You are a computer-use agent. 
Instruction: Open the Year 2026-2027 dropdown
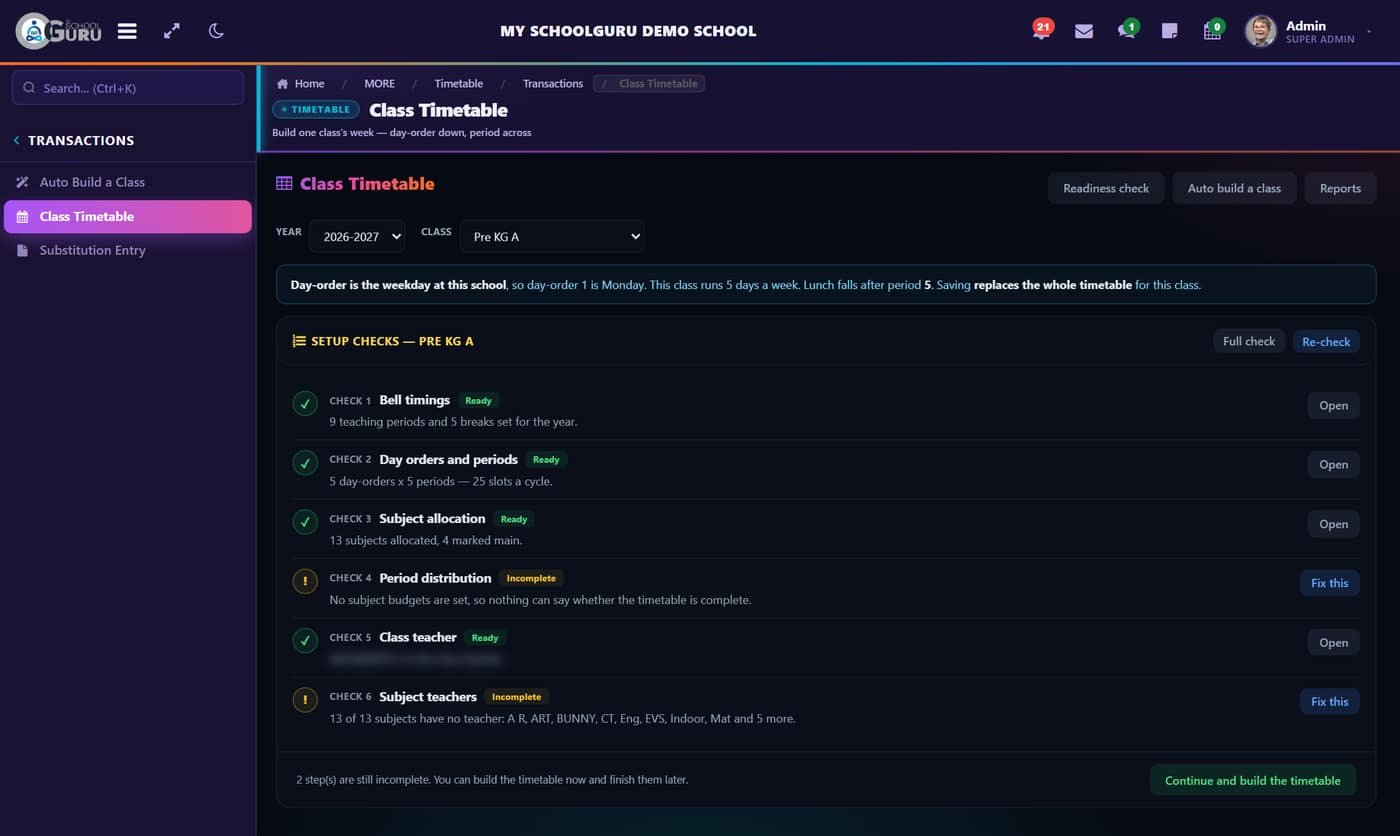[357, 236]
